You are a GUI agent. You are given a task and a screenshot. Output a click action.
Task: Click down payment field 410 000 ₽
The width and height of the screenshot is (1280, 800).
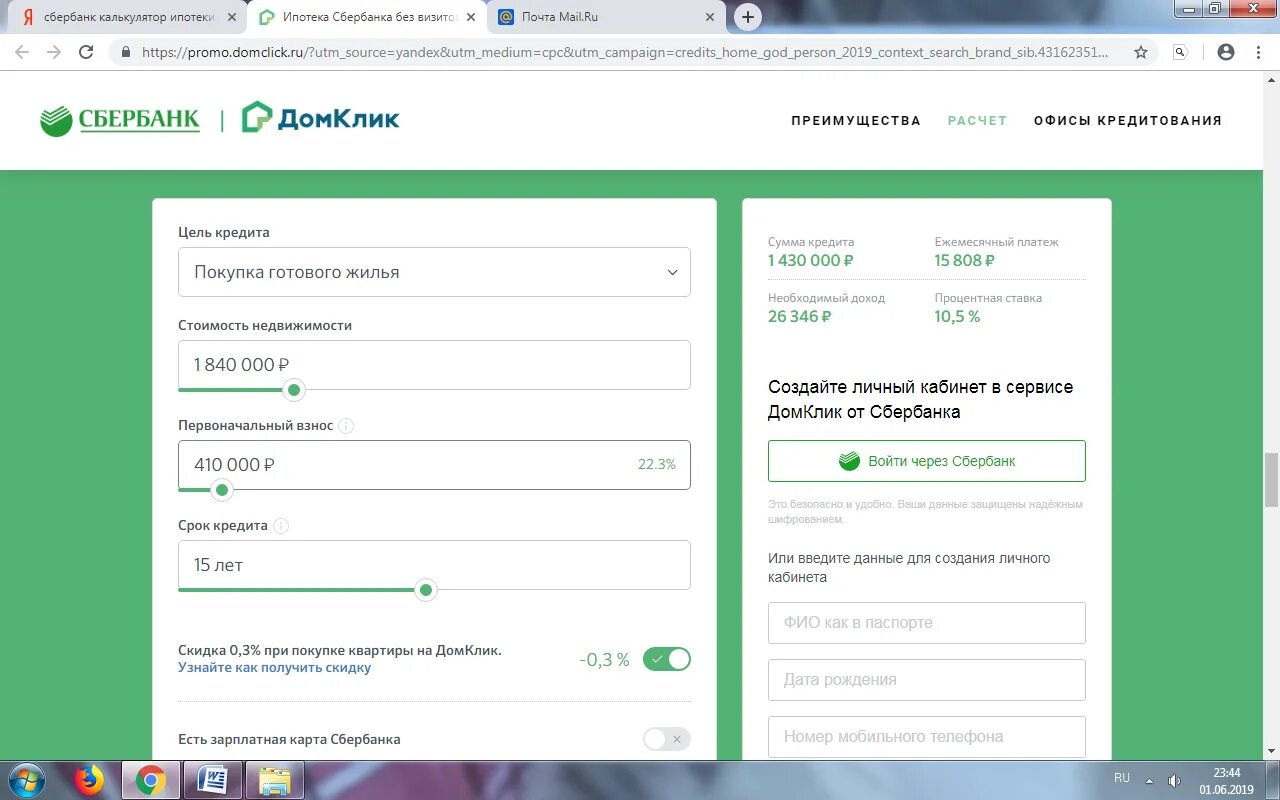click(x=434, y=465)
